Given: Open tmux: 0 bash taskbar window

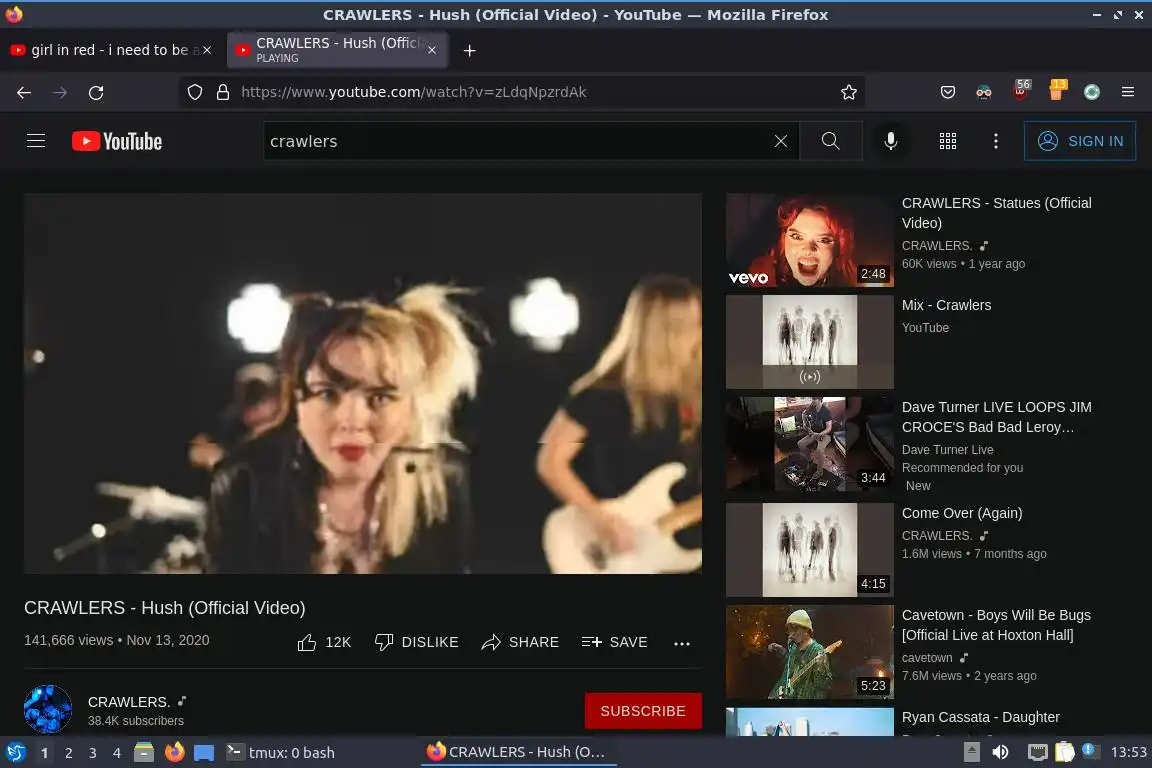Looking at the screenshot, I should coord(280,753).
